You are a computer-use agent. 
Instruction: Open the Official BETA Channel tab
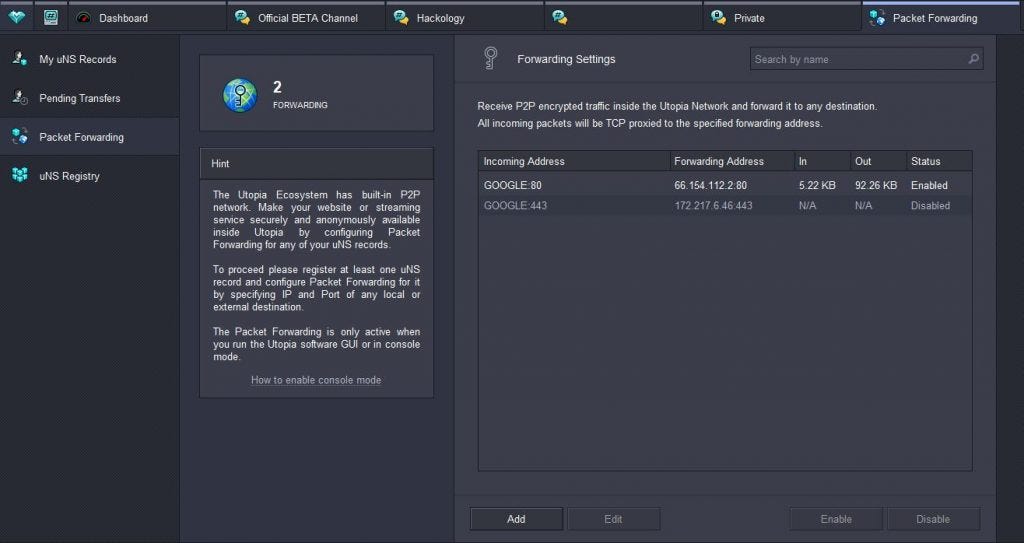[x=306, y=18]
